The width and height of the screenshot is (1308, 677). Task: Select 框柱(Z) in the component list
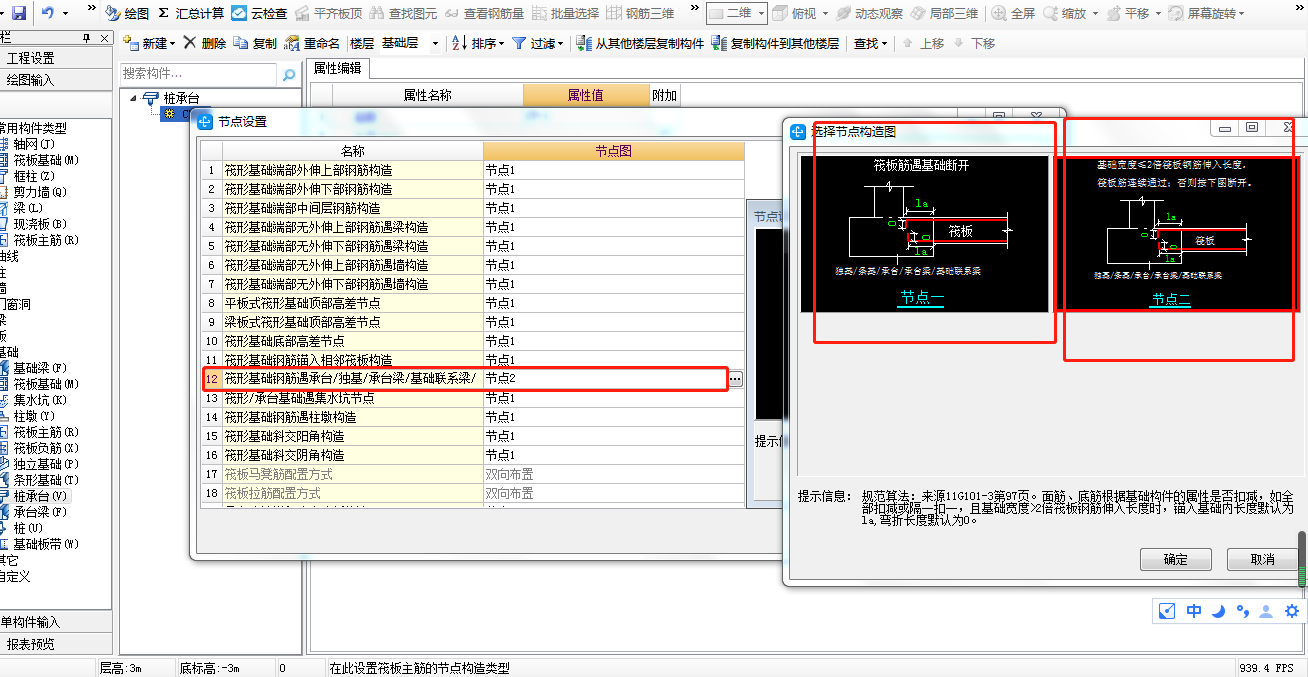click(32, 176)
